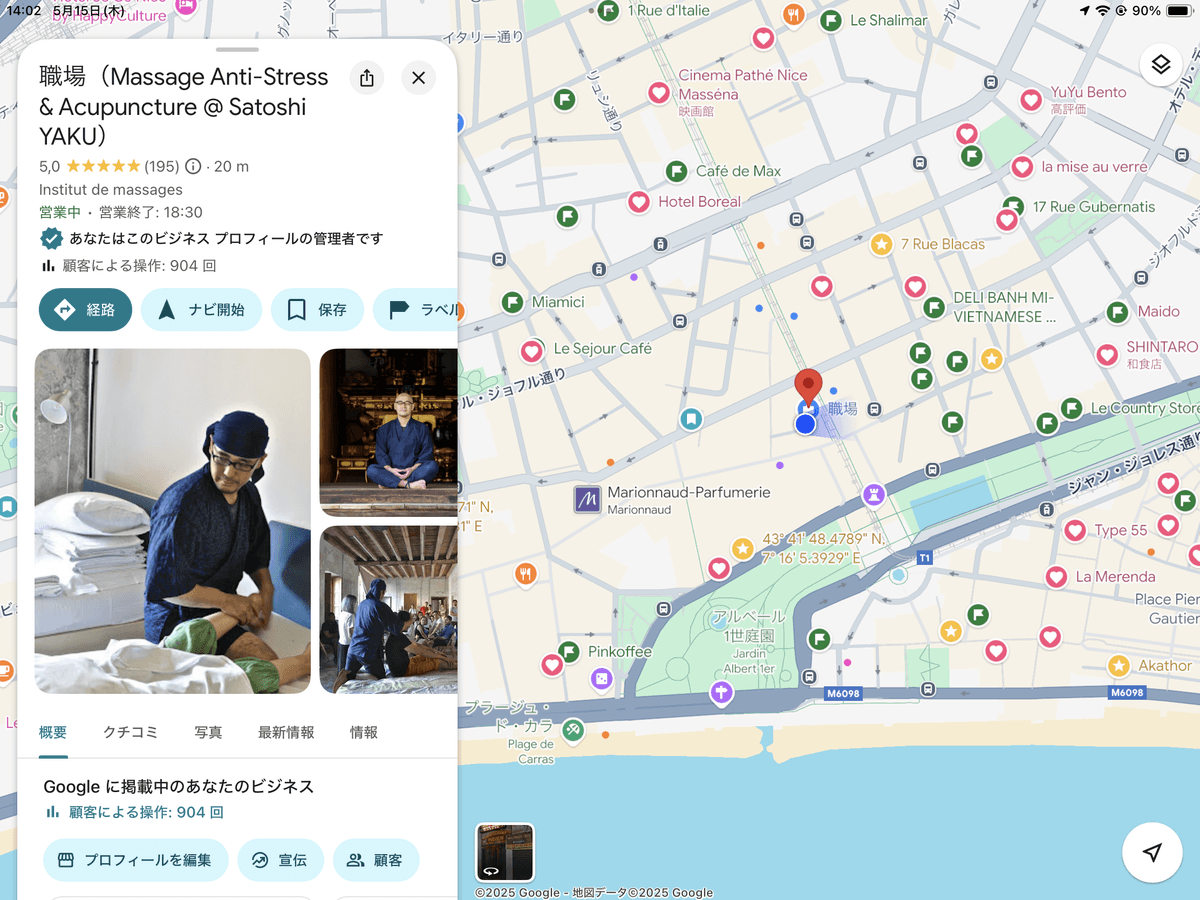Tap the 経路 directions button
This screenshot has height=900, width=1200.
click(85, 310)
